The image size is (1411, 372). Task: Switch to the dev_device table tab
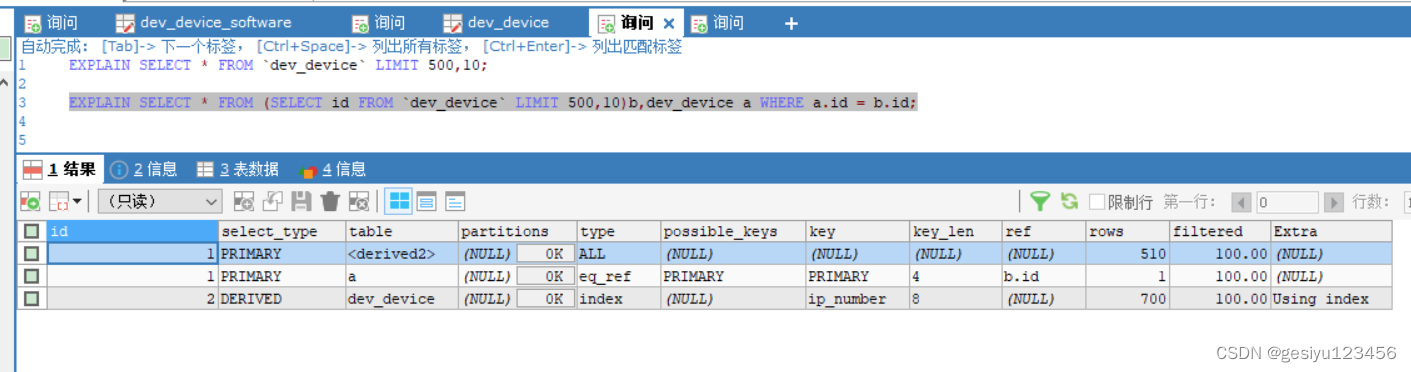click(x=496, y=22)
